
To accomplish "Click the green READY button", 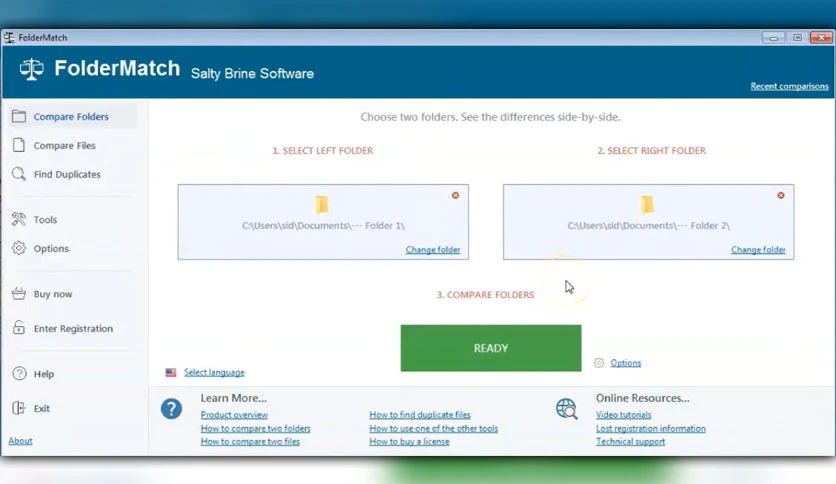I will [491, 348].
